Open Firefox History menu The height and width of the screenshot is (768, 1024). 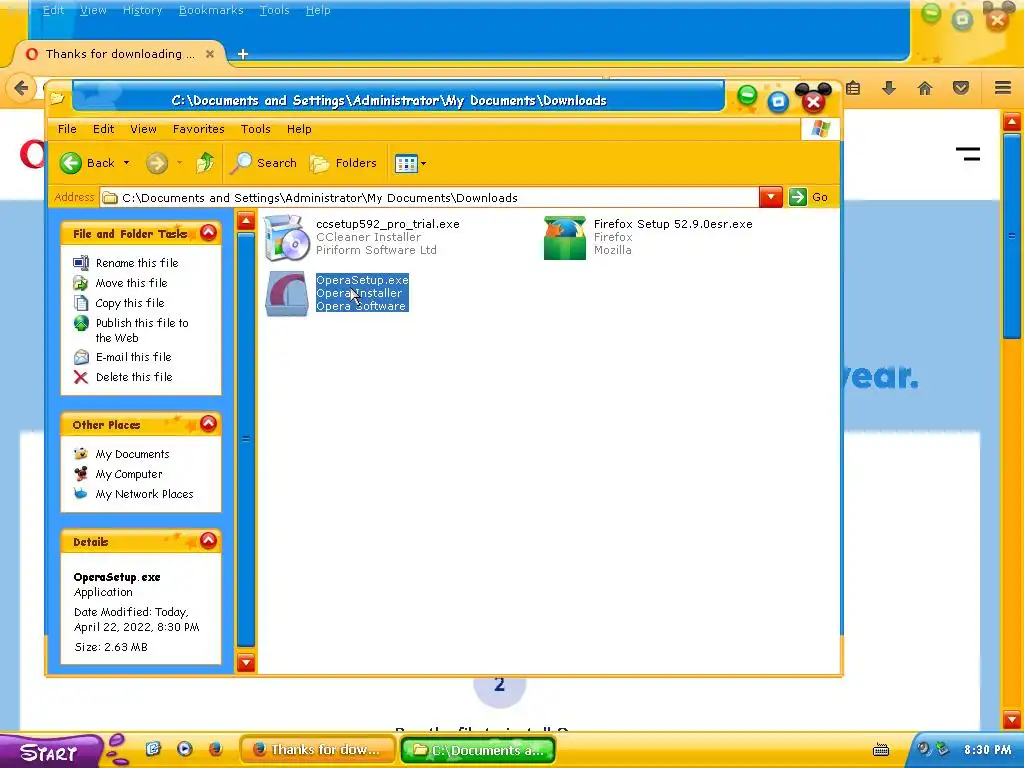point(142,10)
